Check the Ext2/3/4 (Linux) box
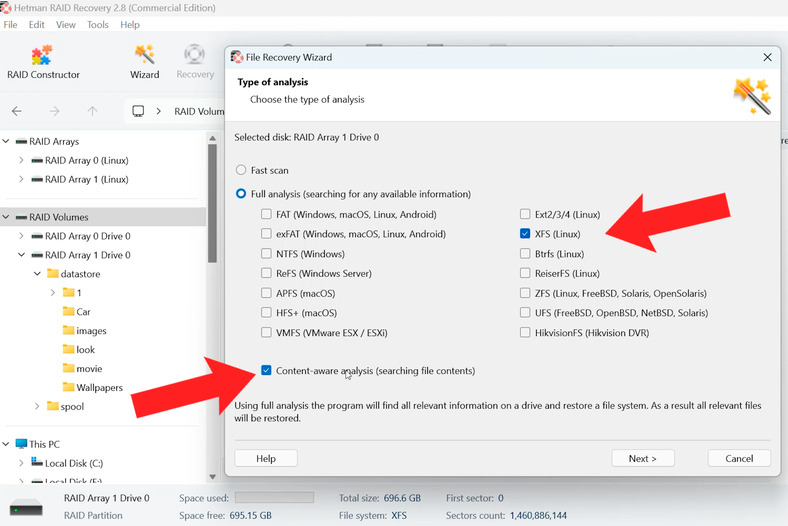 point(525,214)
